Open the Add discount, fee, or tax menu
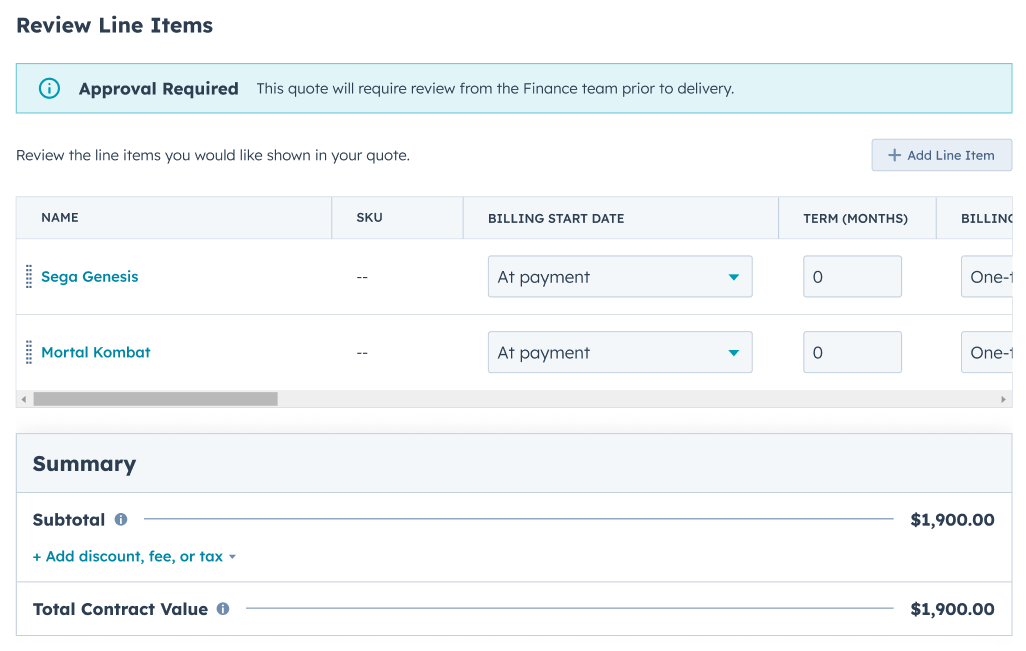 [134, 557]
